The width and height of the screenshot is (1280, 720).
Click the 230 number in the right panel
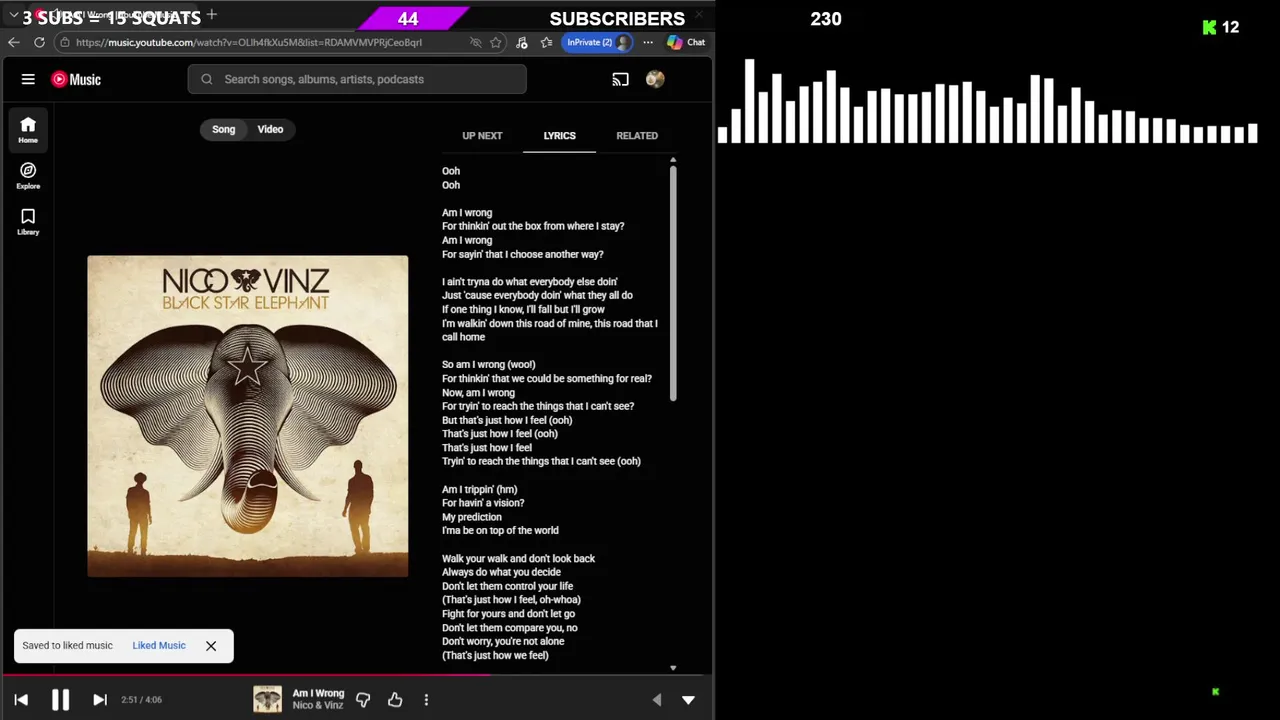click(x=826, y=19)
